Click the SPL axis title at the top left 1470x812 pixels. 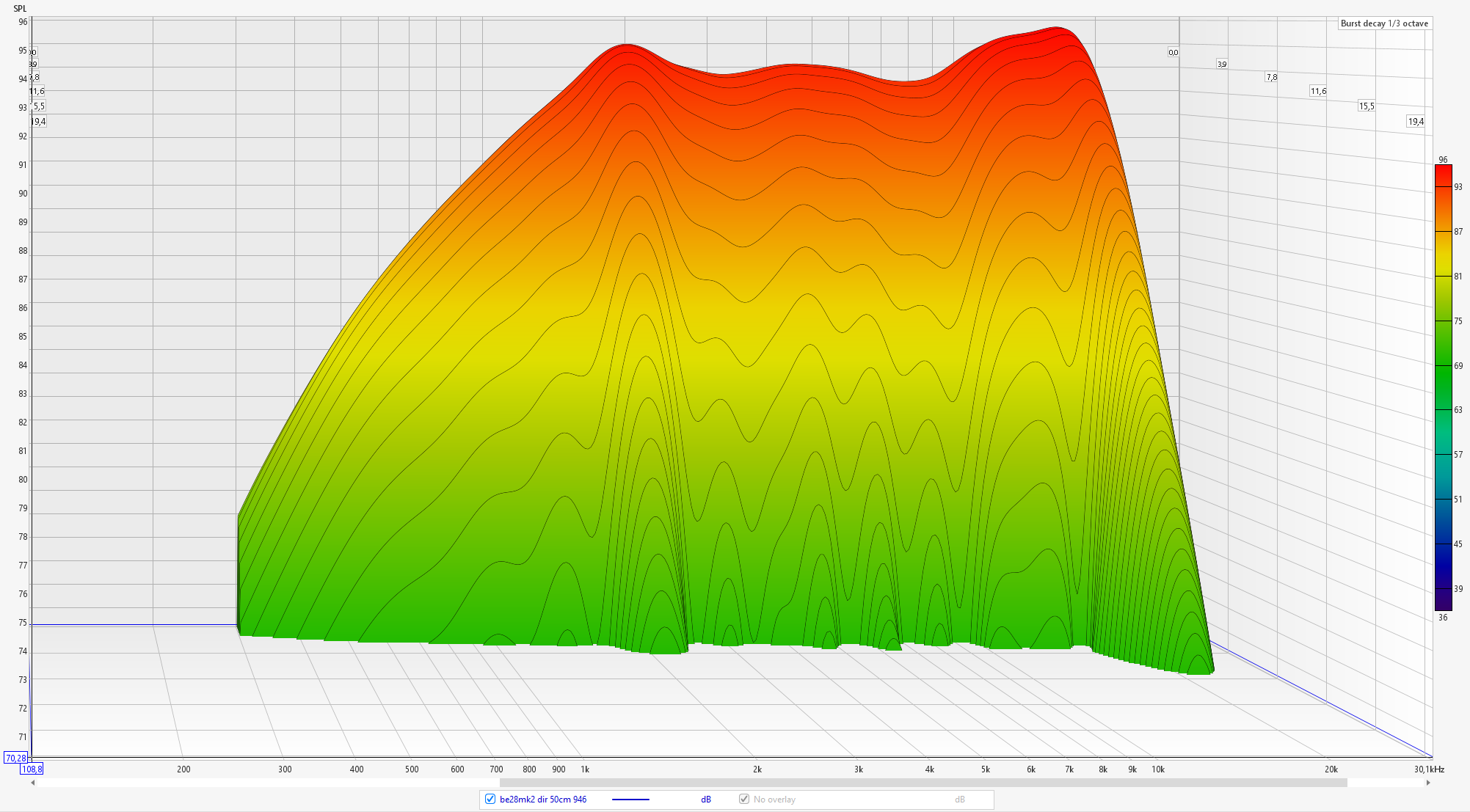pyautogui.click(x=20, y=9)
